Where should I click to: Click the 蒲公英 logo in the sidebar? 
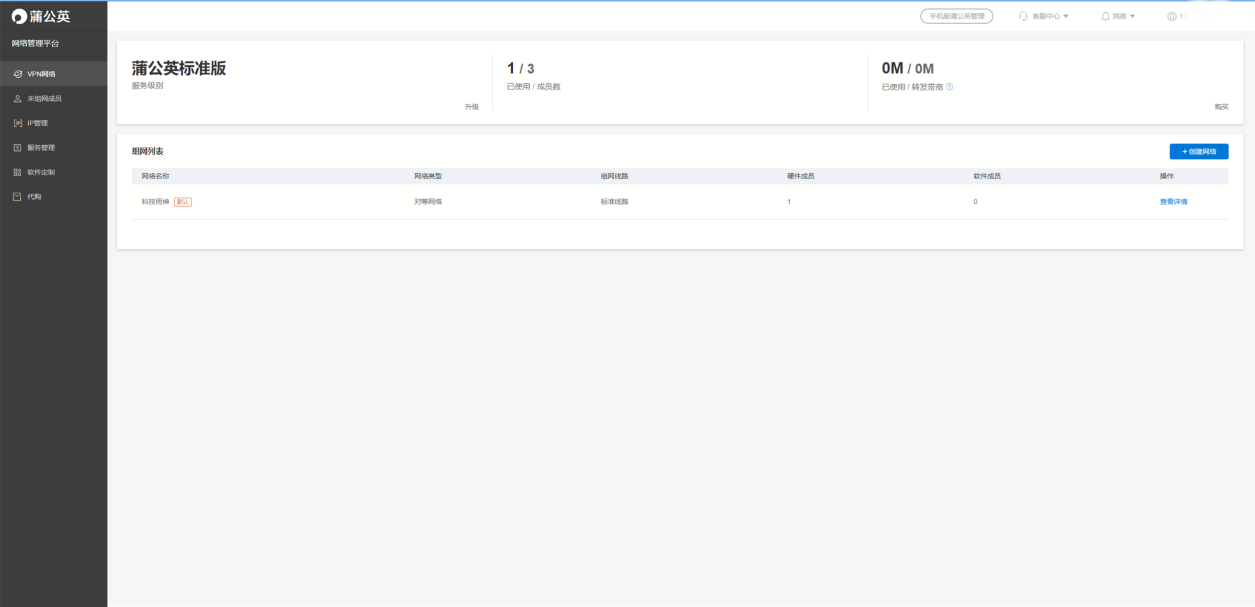[x=41, y=16]
